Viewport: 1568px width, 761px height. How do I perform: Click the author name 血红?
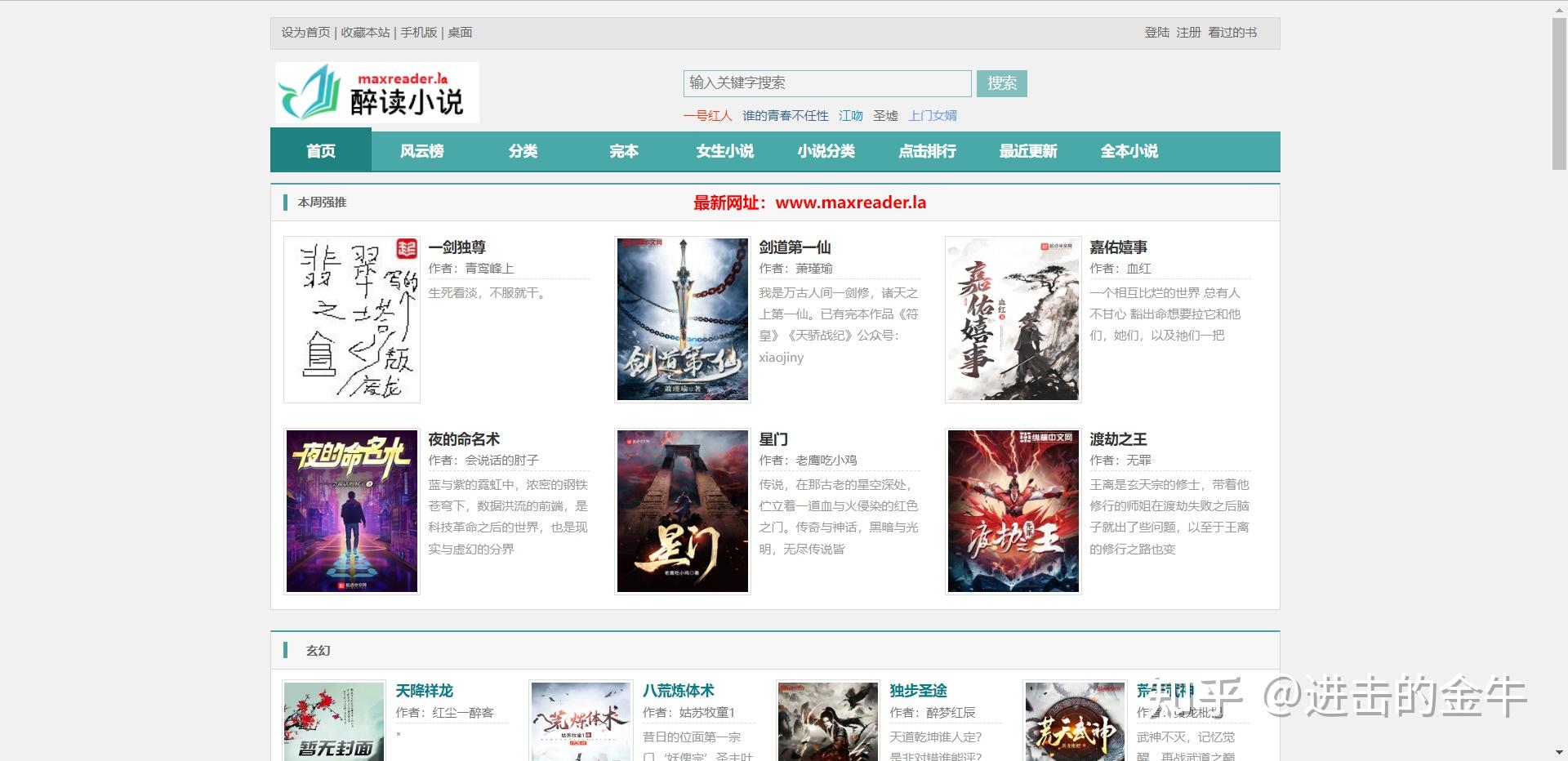1139,269
